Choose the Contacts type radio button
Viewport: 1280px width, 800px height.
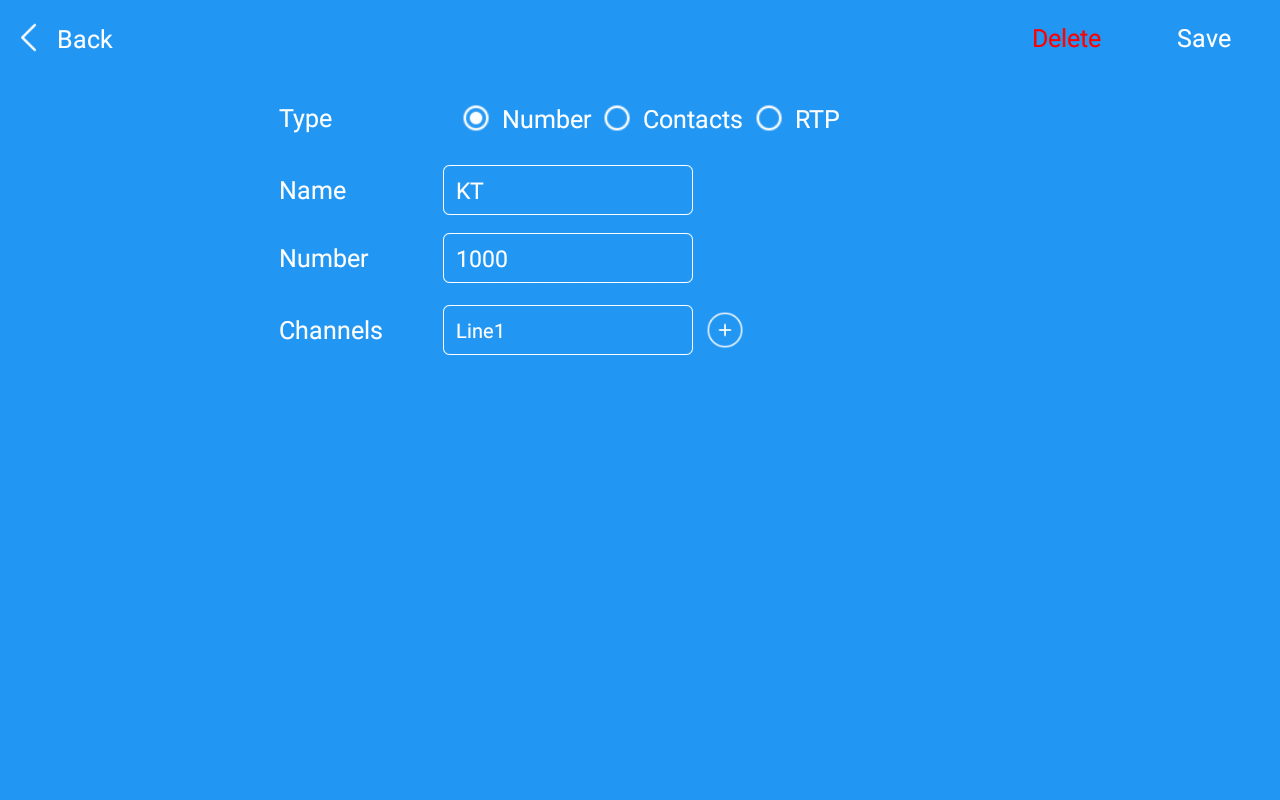coord(617,119)
